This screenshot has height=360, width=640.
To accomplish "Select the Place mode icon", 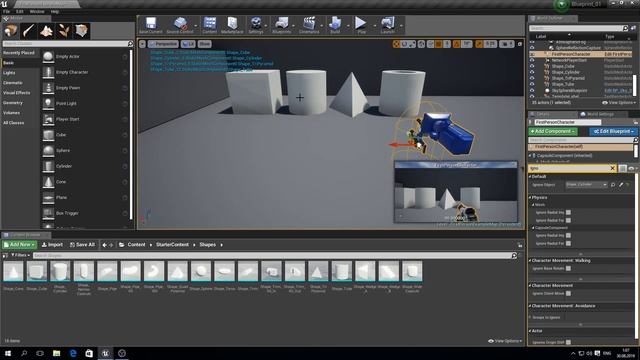I will coord(11,31).
